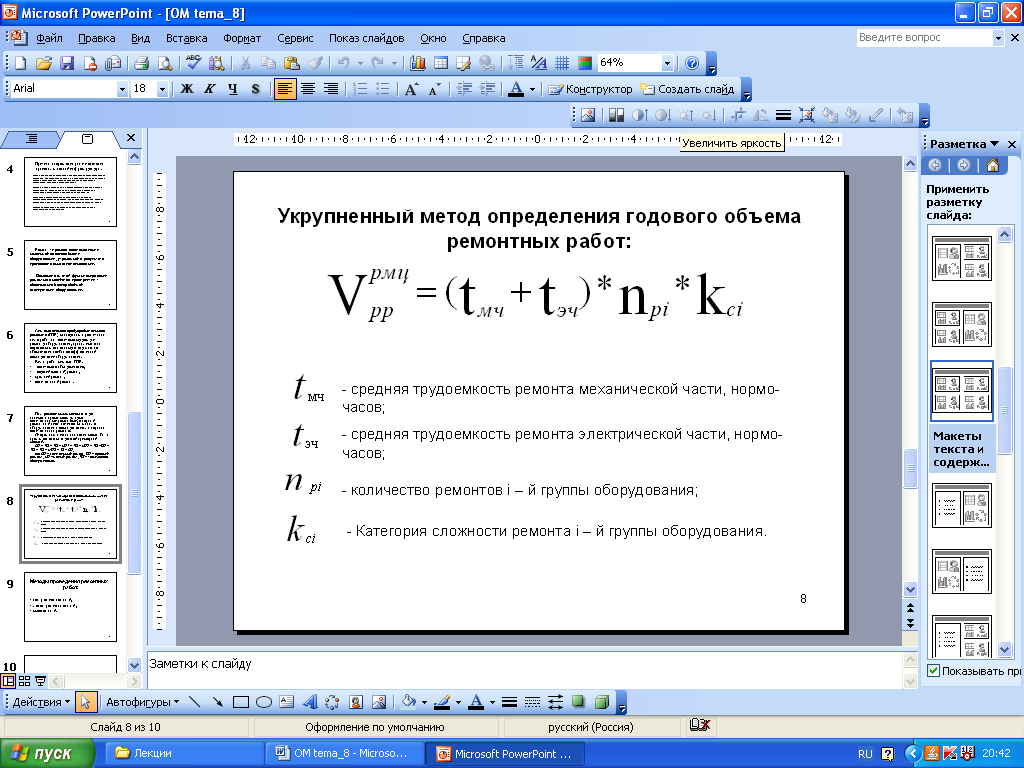This screenshot has height=768, width=1024.
Task: Run the spell check (ABC icon)
Action: [x=193, y=63]
